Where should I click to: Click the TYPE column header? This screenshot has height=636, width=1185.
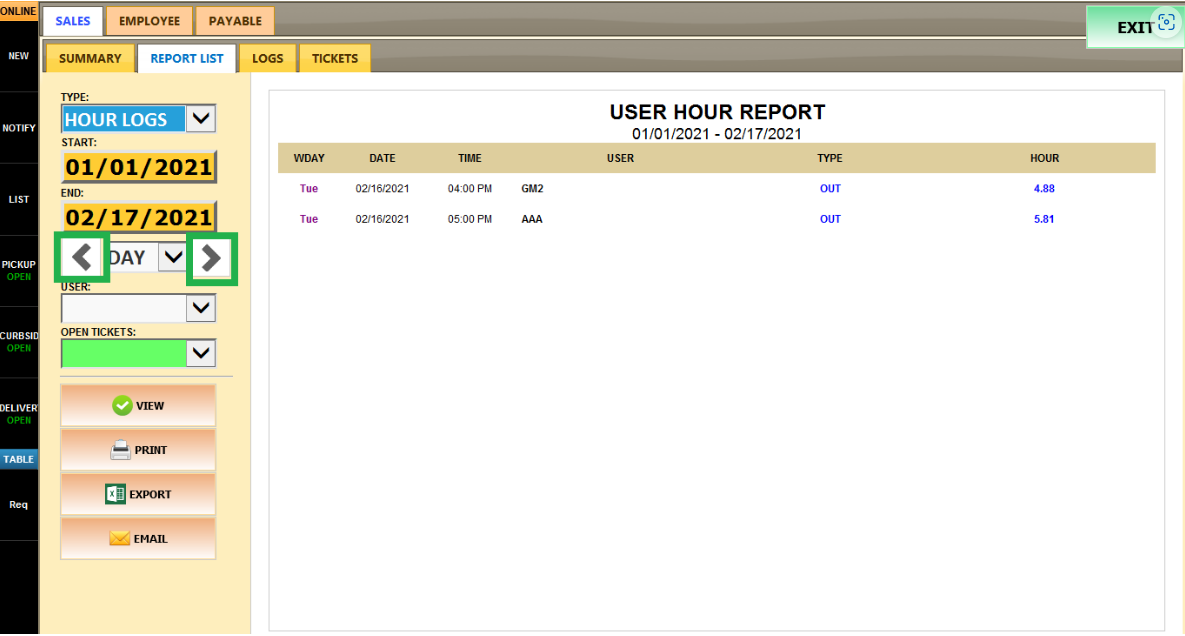tap(830, 158)
